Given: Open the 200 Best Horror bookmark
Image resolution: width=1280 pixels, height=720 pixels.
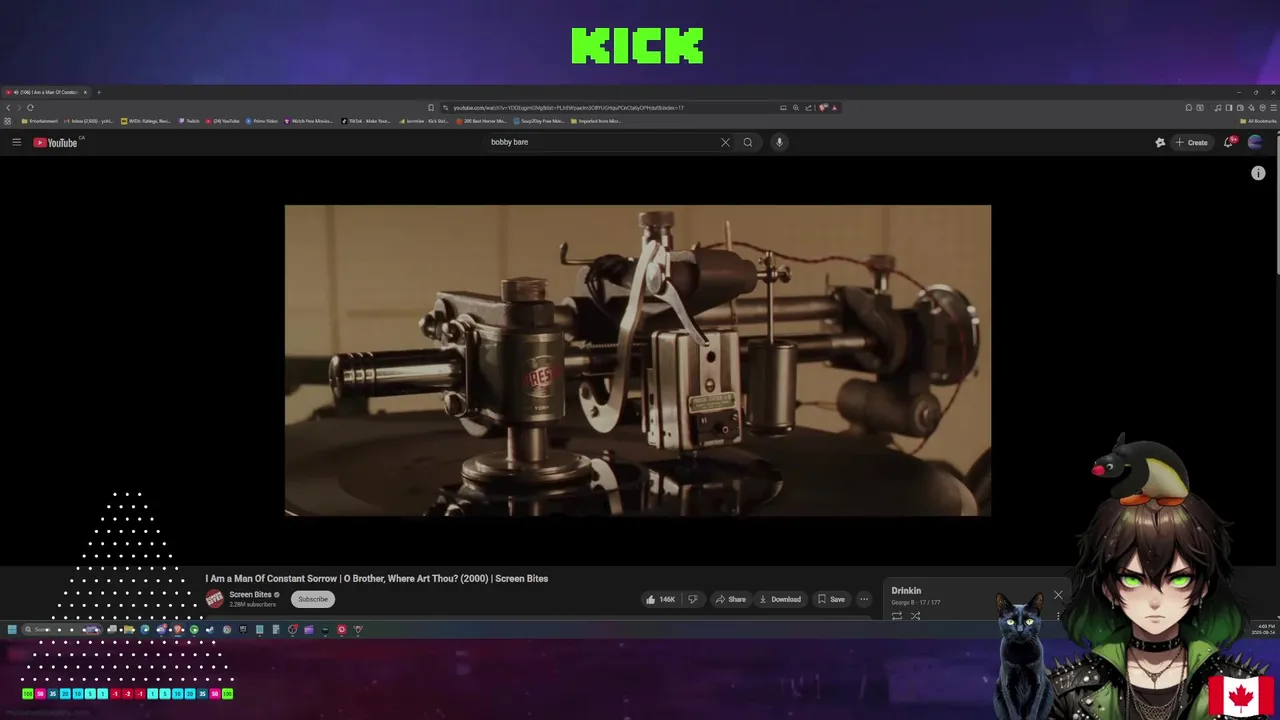Looking at the screenshot, I should pos(483,121).
